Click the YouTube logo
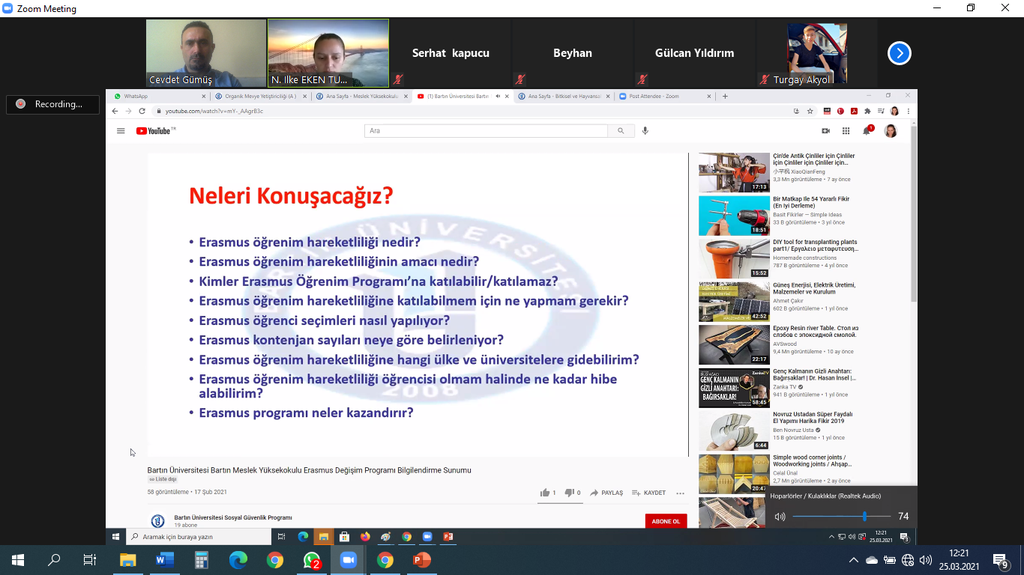The image size is (1024, 575). pyautogui.click(x=155, y=131)
